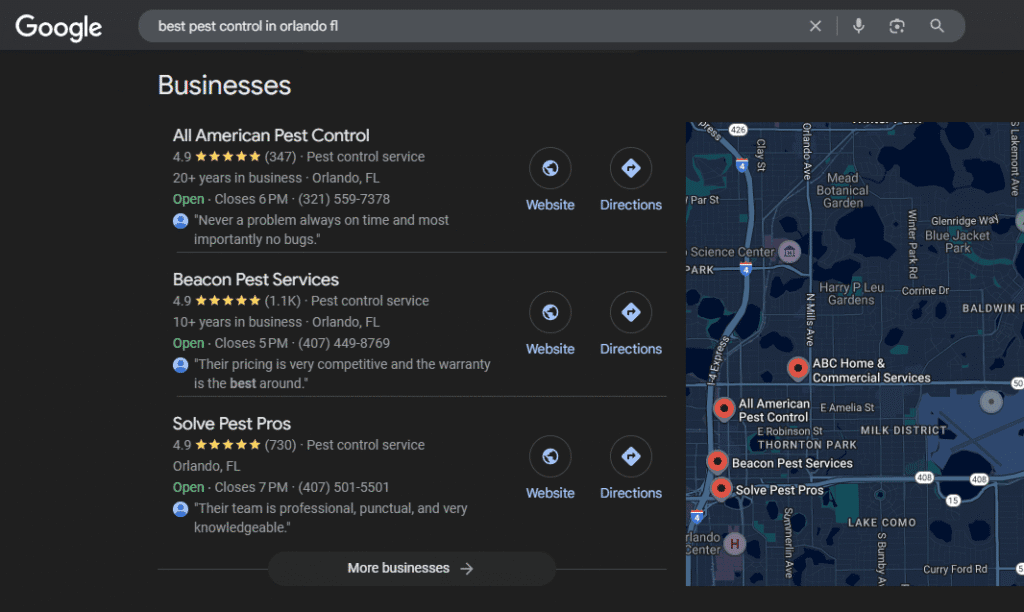Open Google Lens image search
The image size is (1024, 612).
(x=897, y=26)
